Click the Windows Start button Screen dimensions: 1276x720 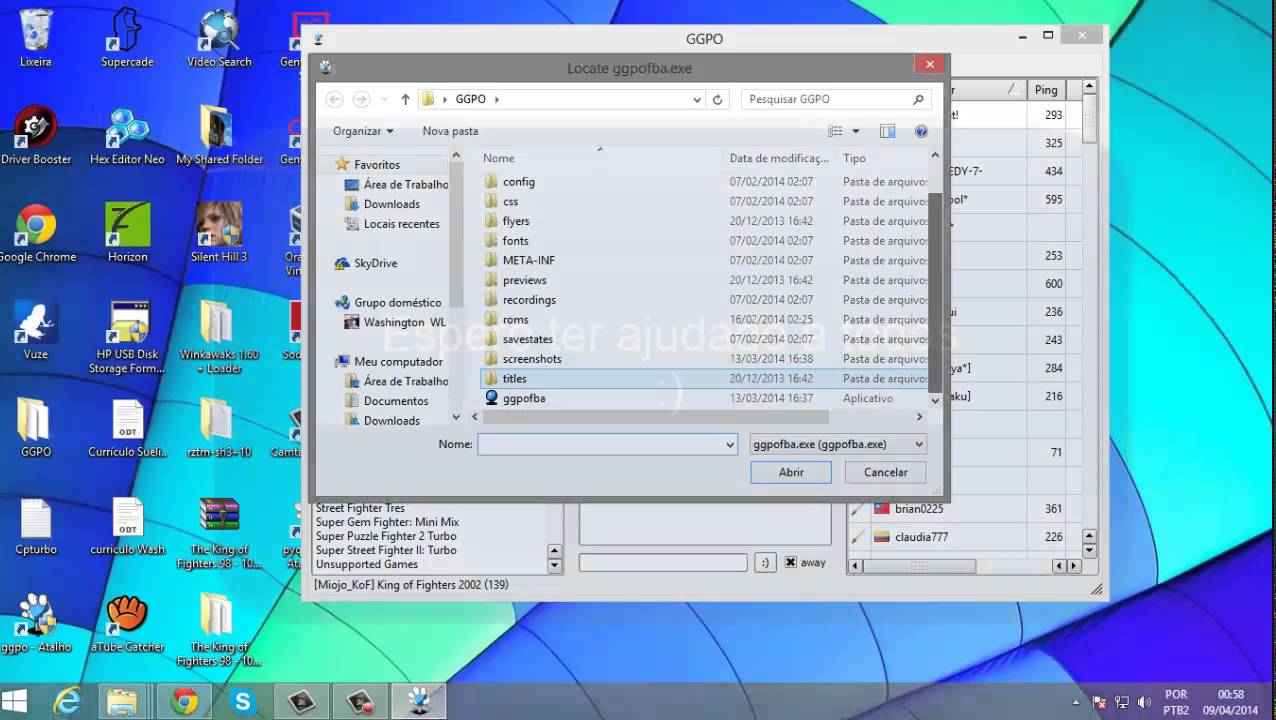click(15, 701)
